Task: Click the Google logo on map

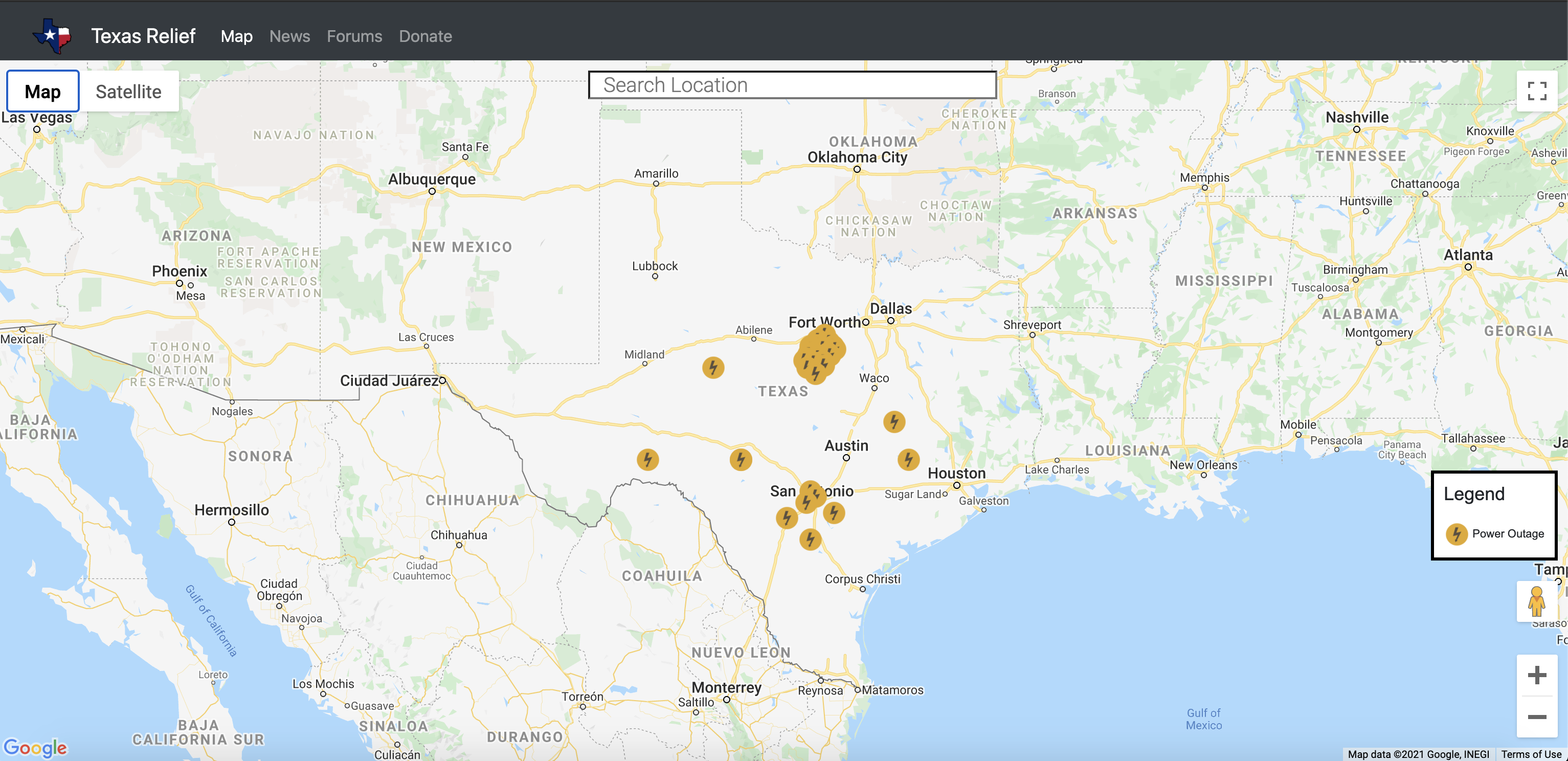Action: pos(35,747)
